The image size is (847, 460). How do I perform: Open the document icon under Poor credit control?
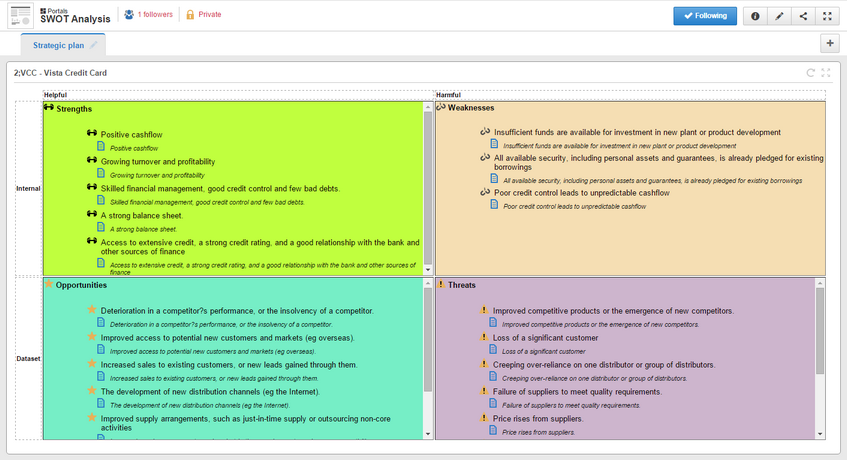[x=494, y=204]
